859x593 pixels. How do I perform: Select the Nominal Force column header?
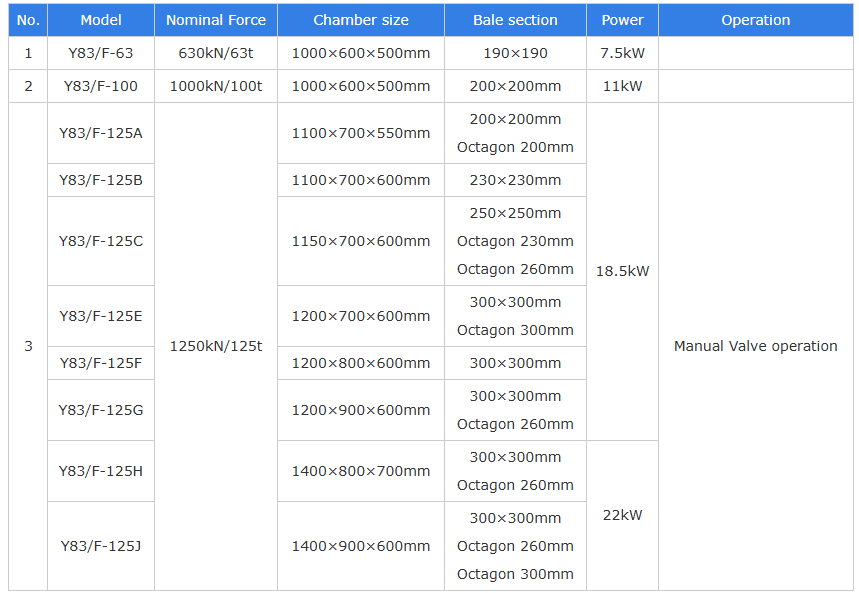point(216,20)
